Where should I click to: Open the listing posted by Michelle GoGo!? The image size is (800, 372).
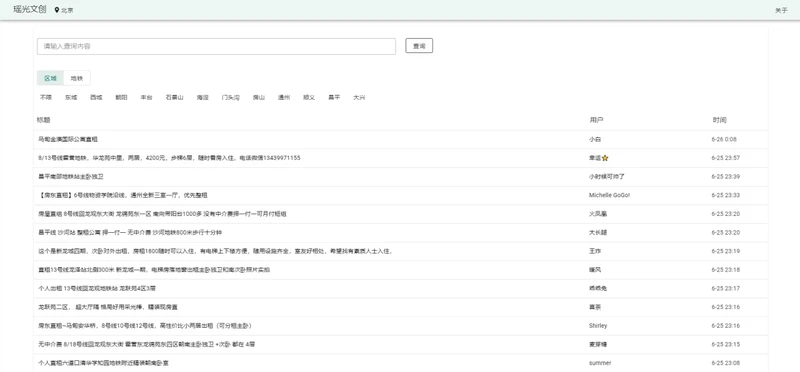(401, 195)
